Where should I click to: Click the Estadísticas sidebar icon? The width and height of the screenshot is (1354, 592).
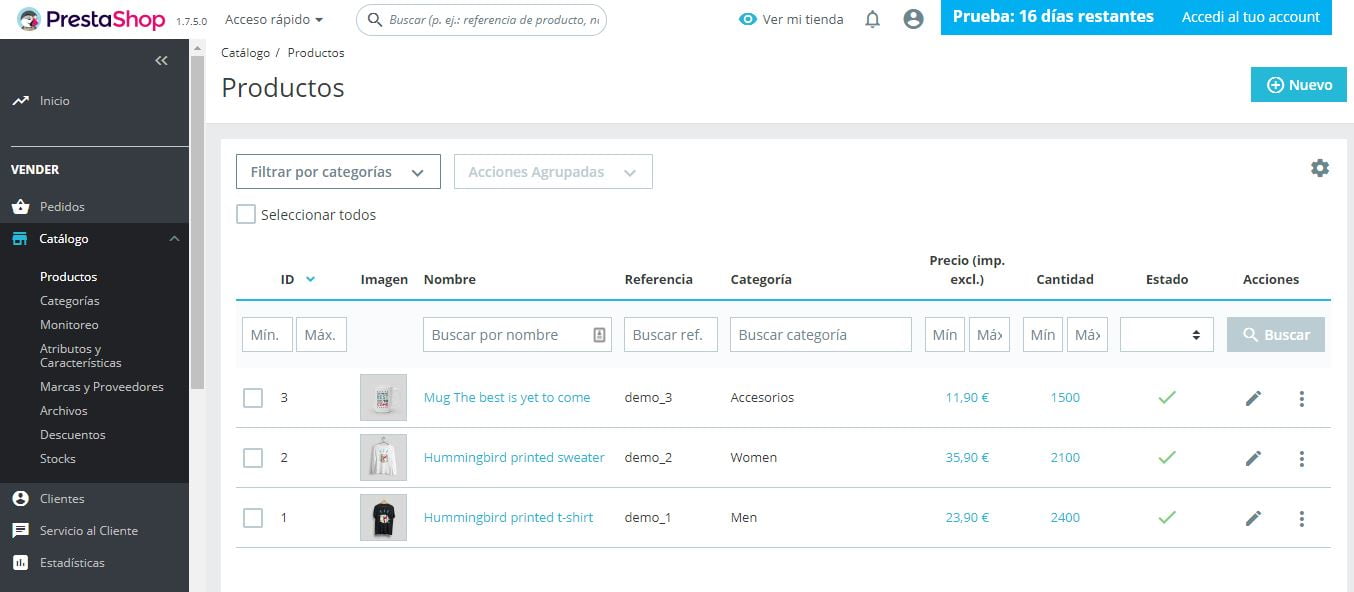pos(22,562)
